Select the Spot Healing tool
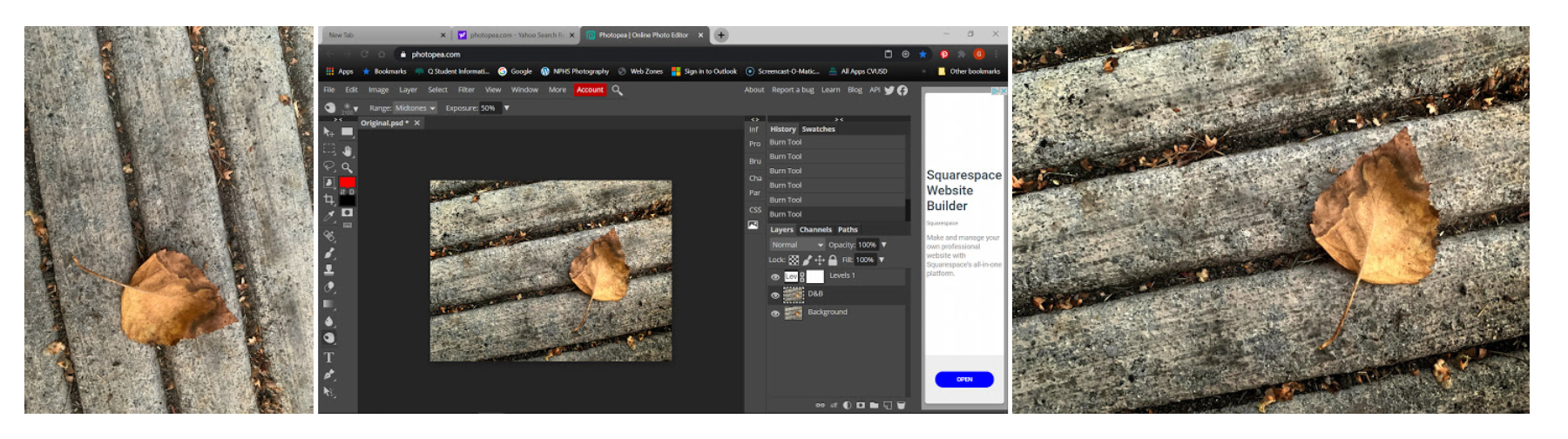This screenshot has height=439, width=1568. click(x=328, y=235)
